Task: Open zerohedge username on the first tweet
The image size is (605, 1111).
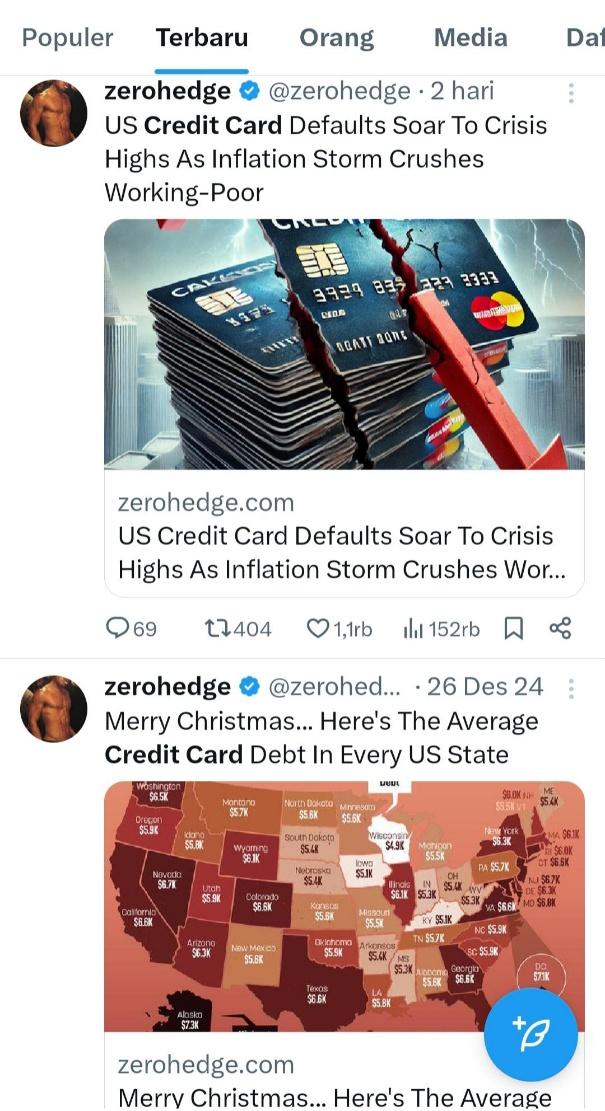Action: (167, 91)
